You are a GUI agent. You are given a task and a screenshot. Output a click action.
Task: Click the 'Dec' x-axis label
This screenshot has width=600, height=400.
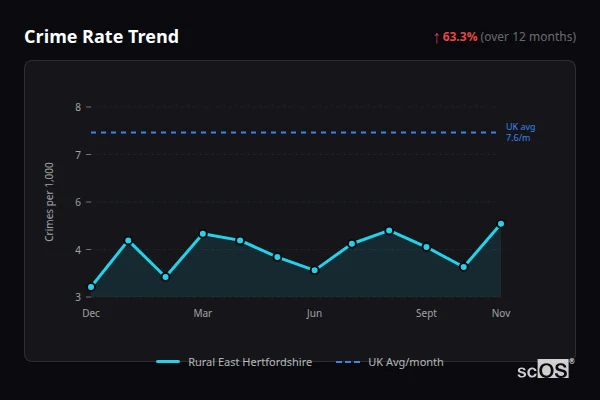pos(91,313)
